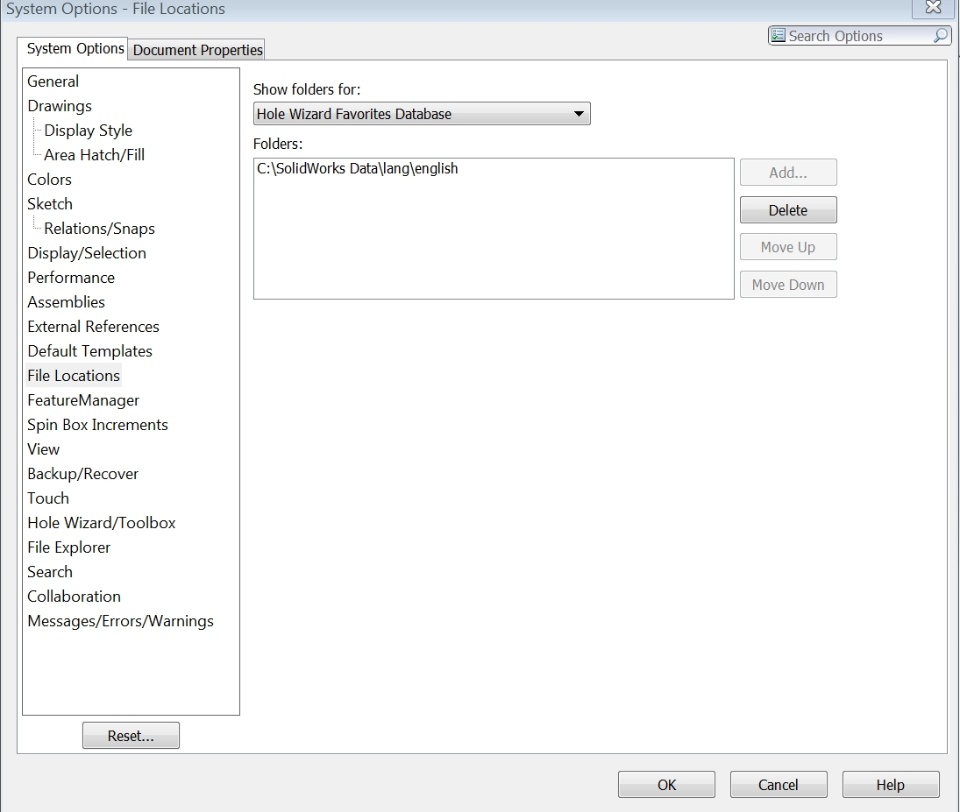This screenshot has width=960, height=812.
Task: Click the Move Down button
Action: pyautogui.click(x=788, y=285)
